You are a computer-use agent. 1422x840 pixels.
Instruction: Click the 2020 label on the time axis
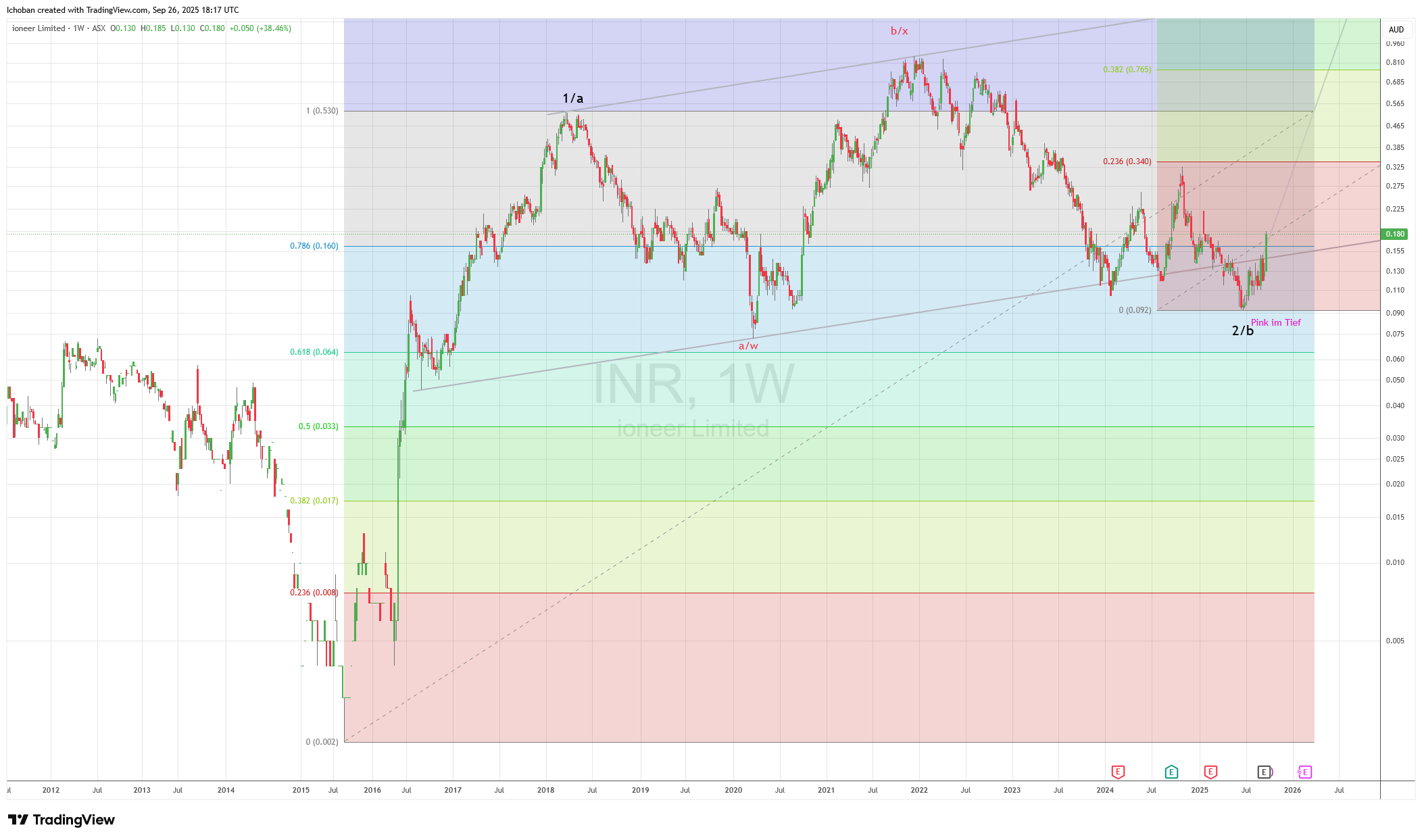coord(733,790)
